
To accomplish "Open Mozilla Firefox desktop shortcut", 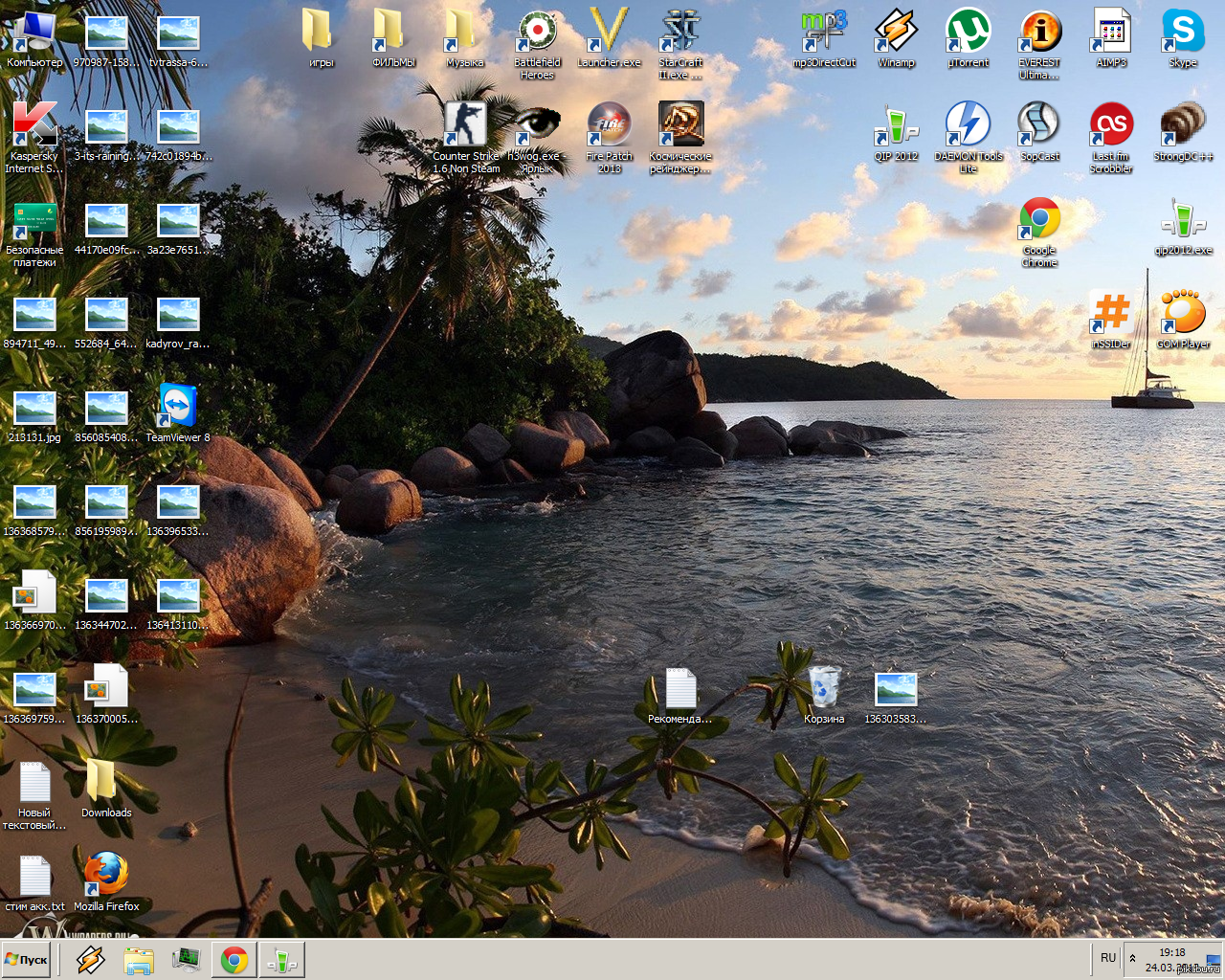I will click(106, 882).
